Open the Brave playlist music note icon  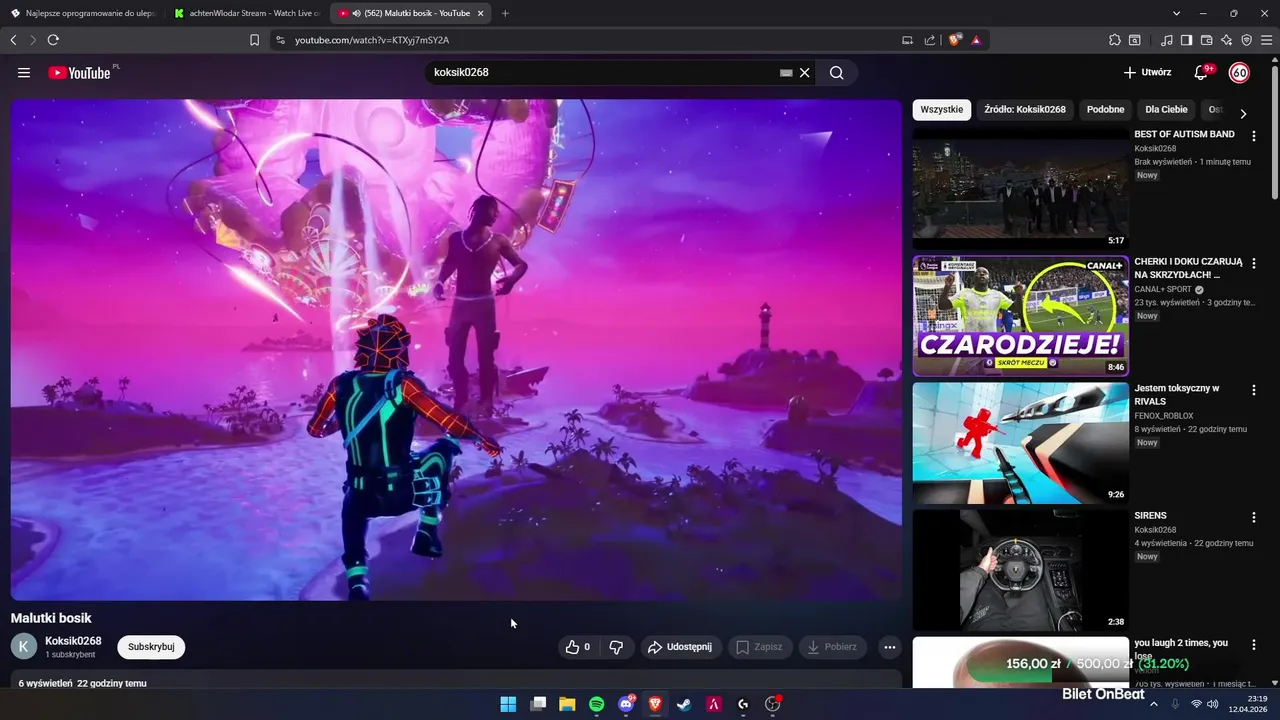pyautogui.click(x=1167, y=40)
